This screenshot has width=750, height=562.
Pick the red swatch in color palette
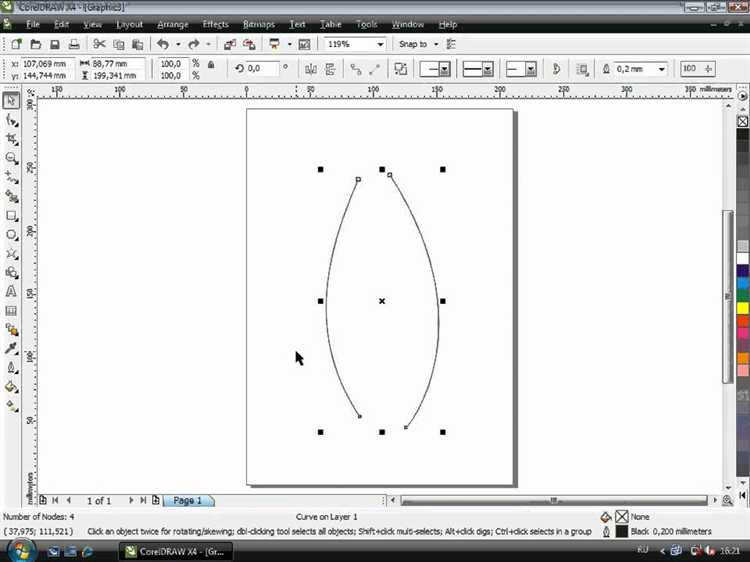point(742,320)
